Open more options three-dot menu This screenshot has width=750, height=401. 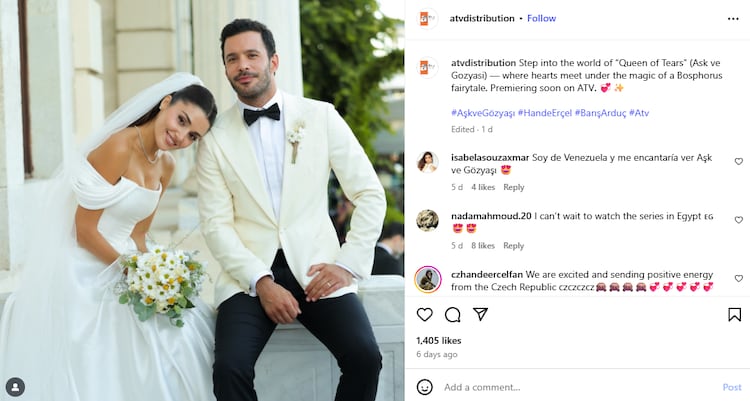click(733, 19)
